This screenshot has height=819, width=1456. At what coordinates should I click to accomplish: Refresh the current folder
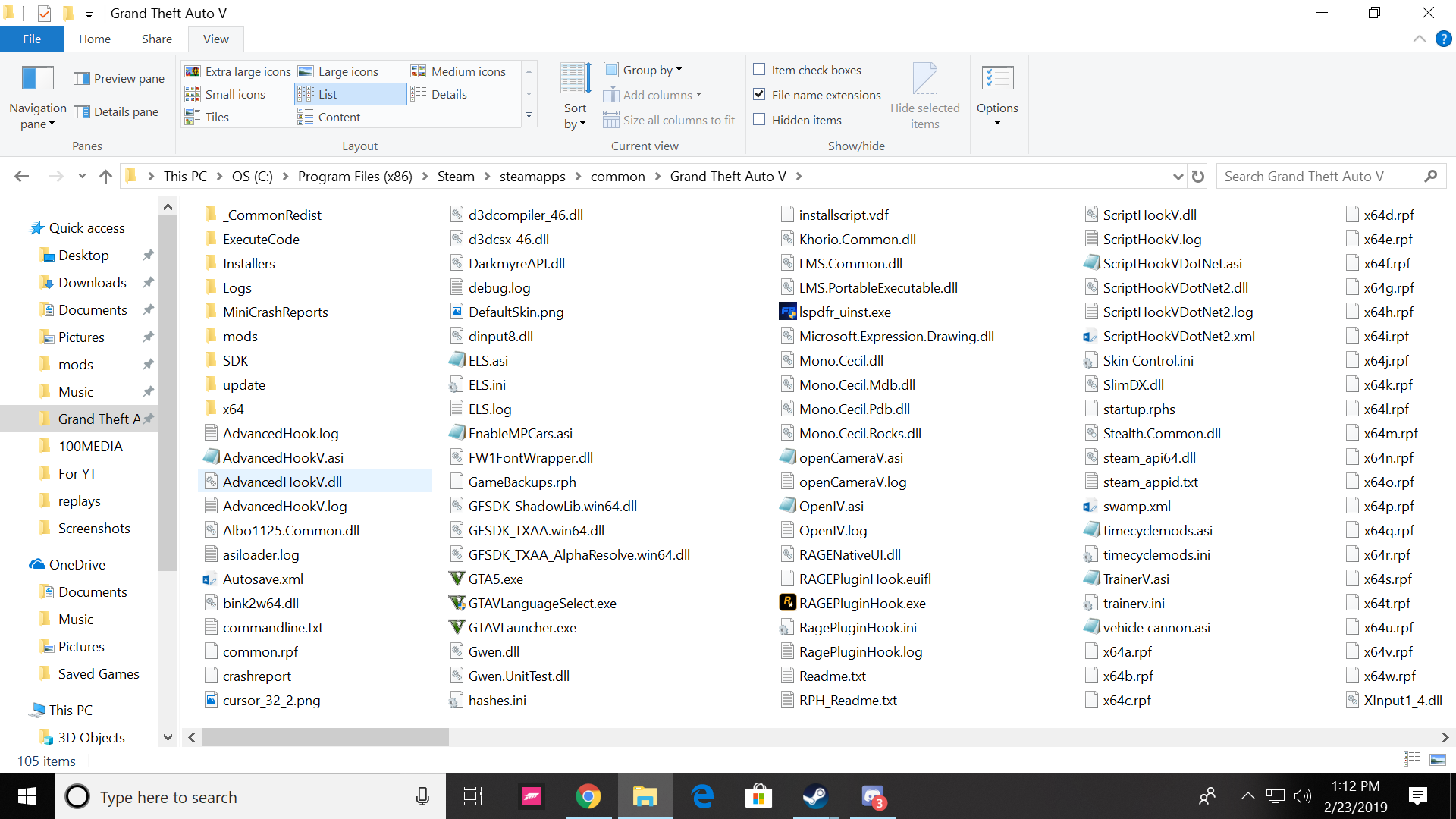[1197, 175]
